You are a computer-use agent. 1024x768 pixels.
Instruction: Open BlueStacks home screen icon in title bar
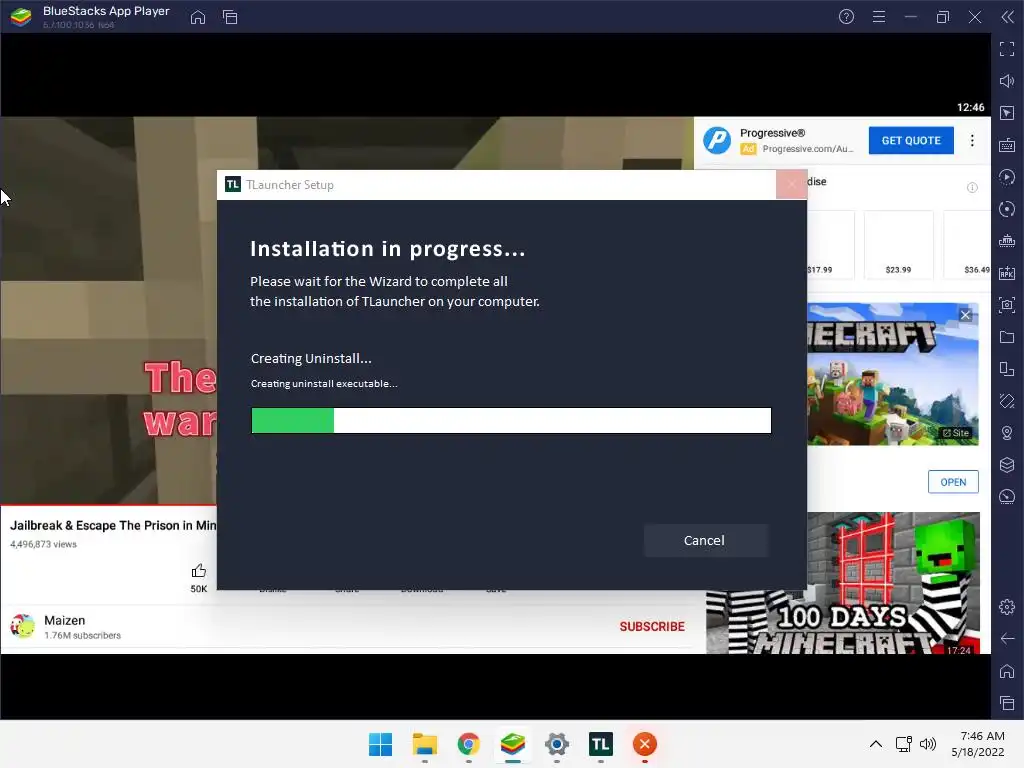click(x=198, y=17)
